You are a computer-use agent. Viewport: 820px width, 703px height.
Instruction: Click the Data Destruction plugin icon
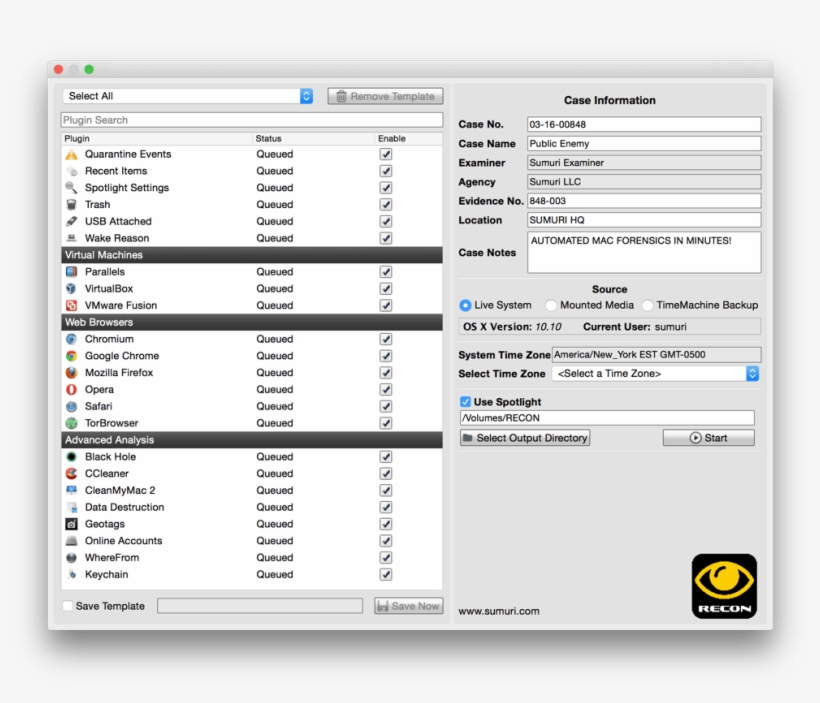pos(72,507)
